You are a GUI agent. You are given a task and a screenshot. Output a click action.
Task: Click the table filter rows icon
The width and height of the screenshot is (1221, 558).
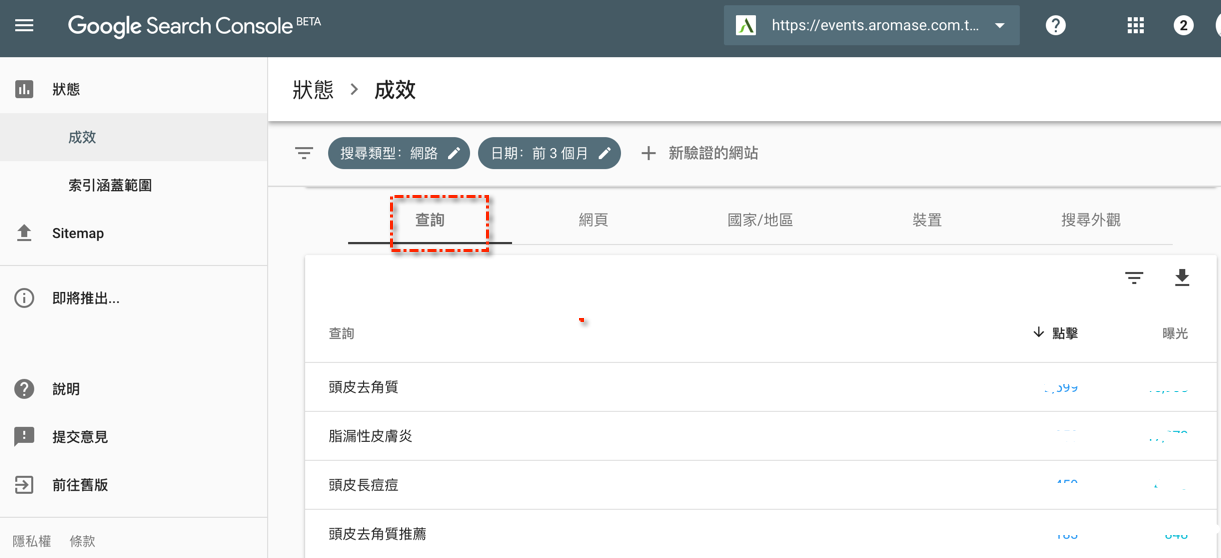coord(1134,278)
